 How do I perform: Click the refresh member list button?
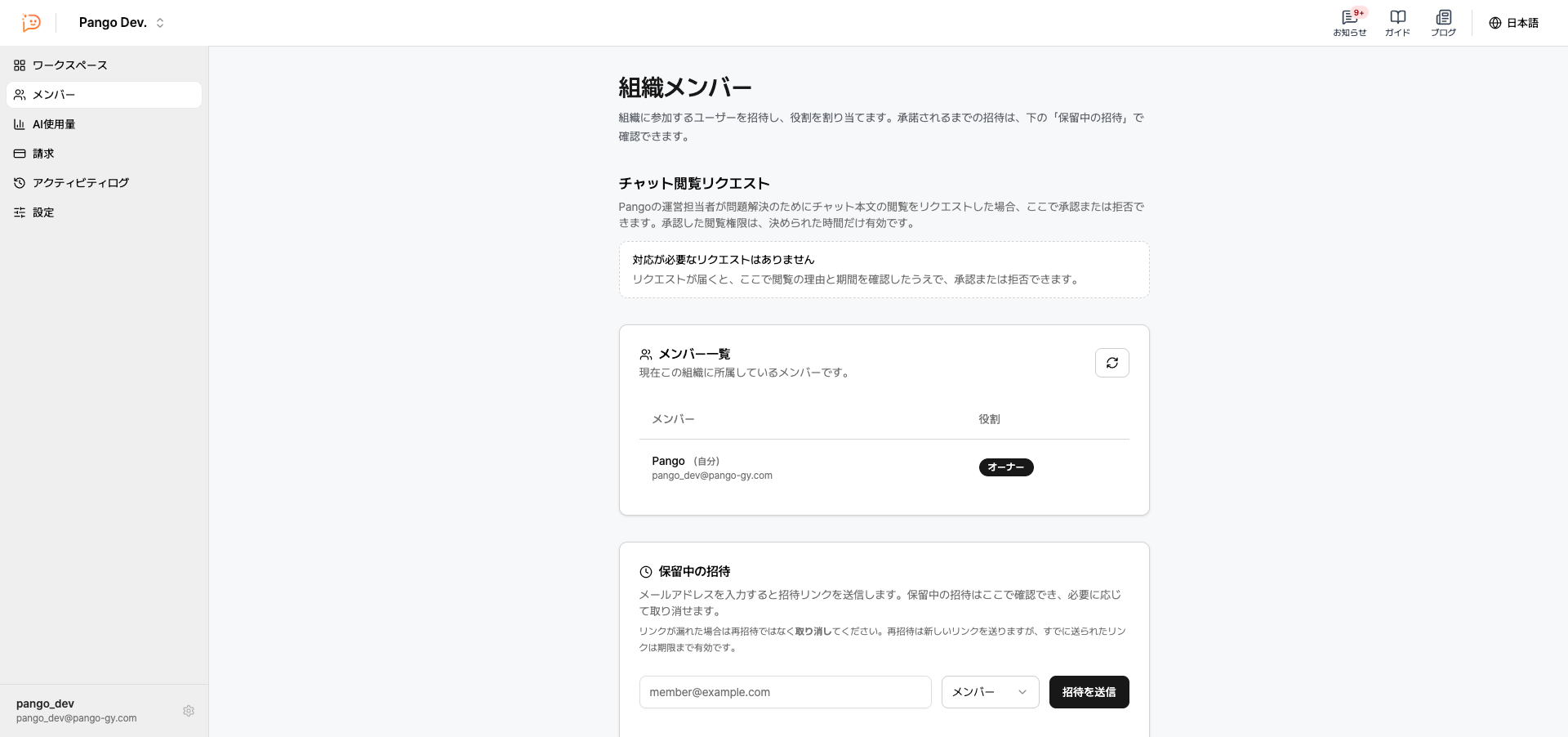[x=1112, y=363]
